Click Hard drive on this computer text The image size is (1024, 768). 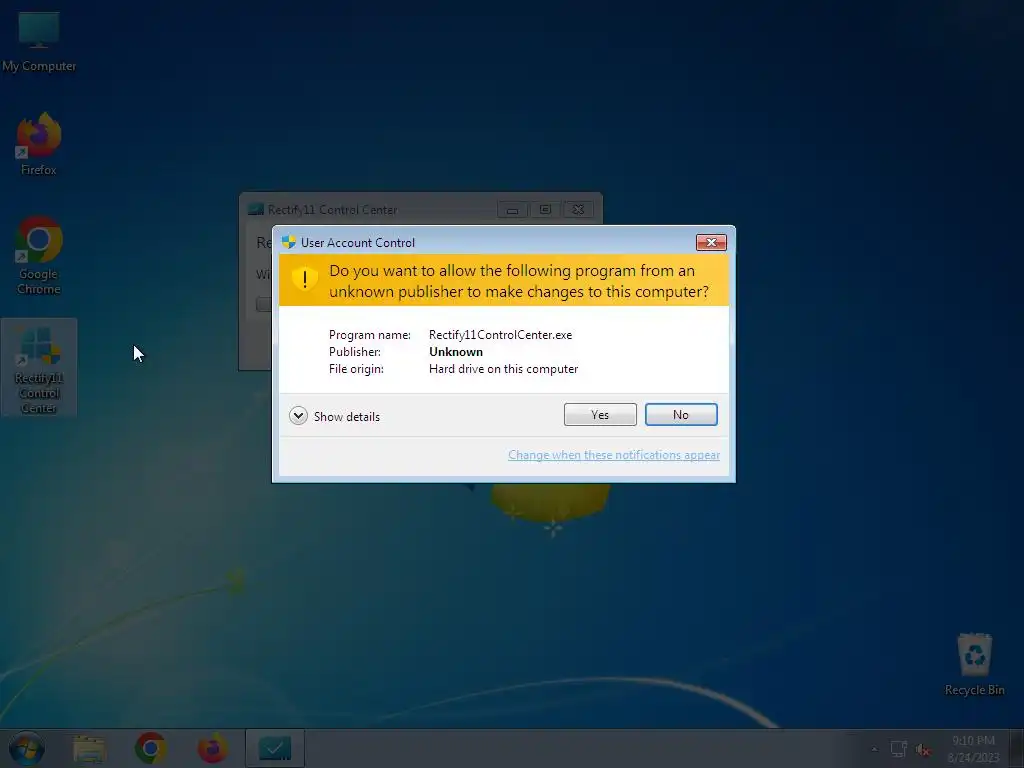point(504,369)
